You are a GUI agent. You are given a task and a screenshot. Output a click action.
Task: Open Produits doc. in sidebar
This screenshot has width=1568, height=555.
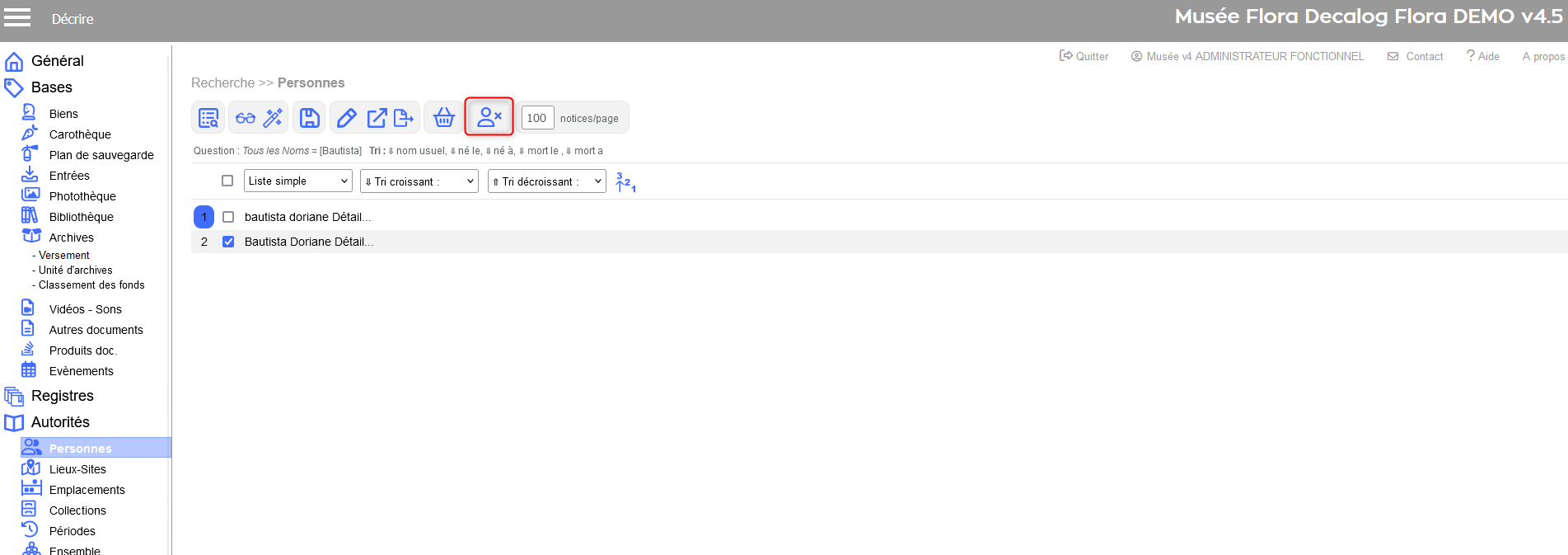point(83,350)
